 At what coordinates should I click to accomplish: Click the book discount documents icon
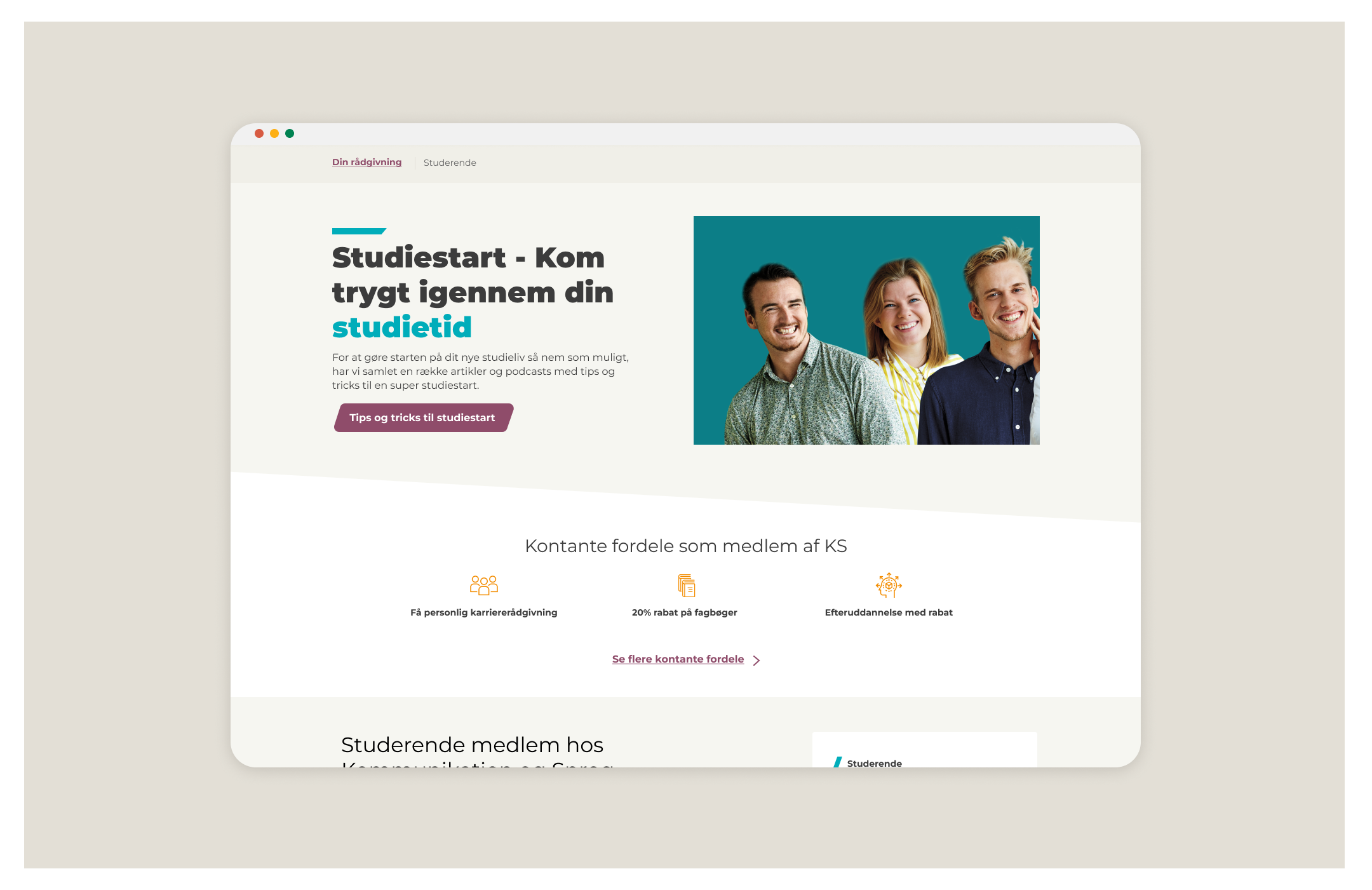pos(687,585)
